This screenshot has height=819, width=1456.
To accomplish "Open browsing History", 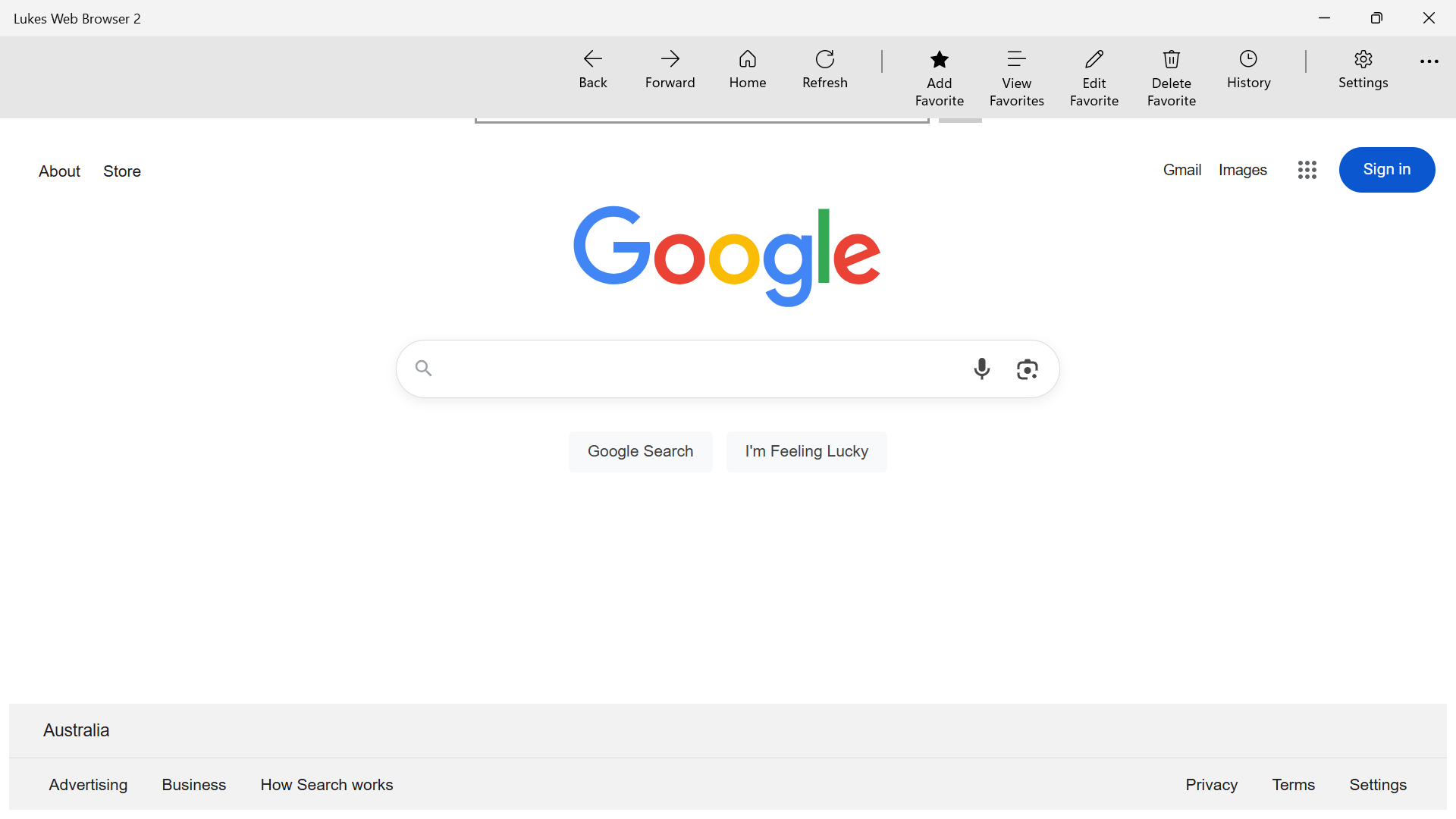I will pos(1249,70).
